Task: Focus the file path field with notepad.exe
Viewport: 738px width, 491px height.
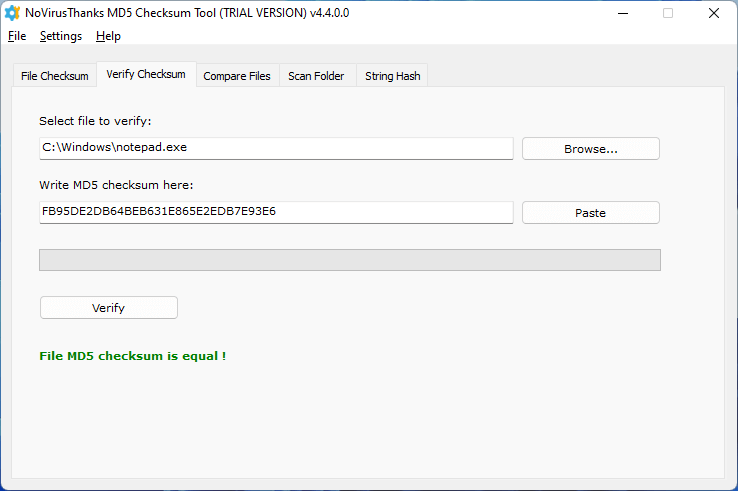Action: pos(276,148)
